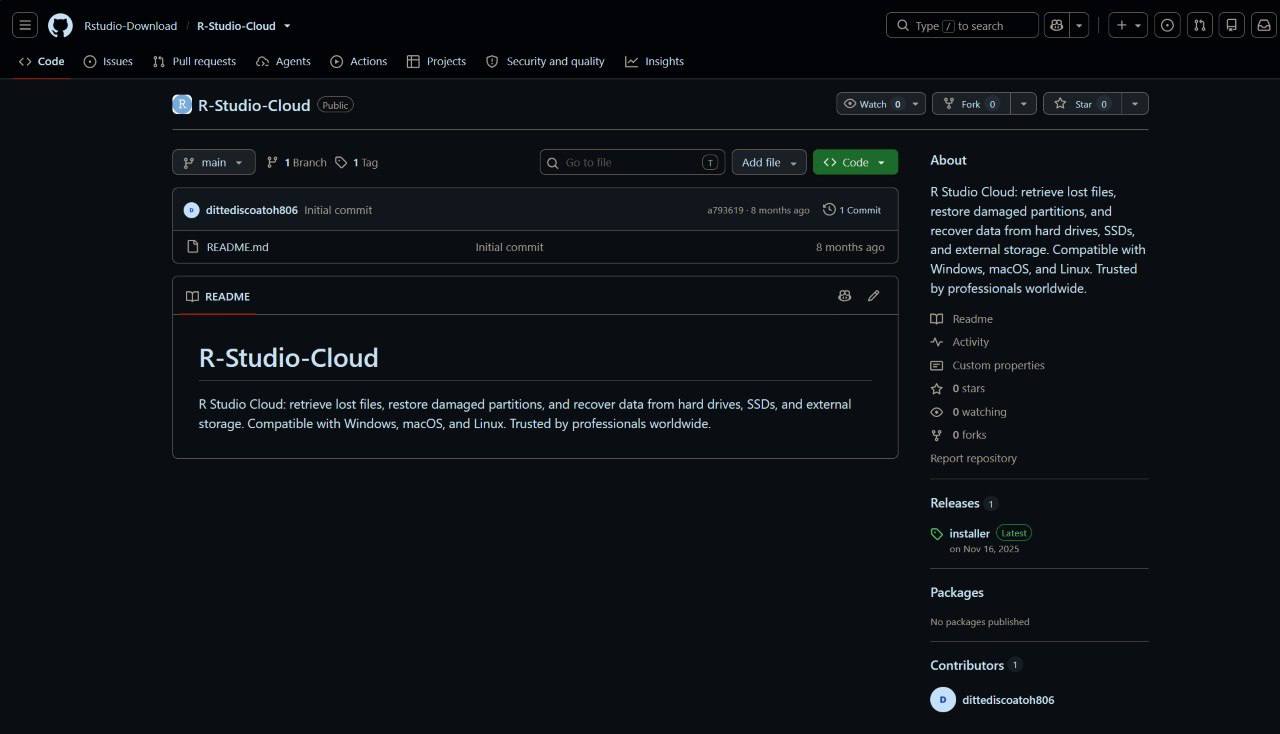View the 0 forks link

pyautogui.click(x=958, y=435)
